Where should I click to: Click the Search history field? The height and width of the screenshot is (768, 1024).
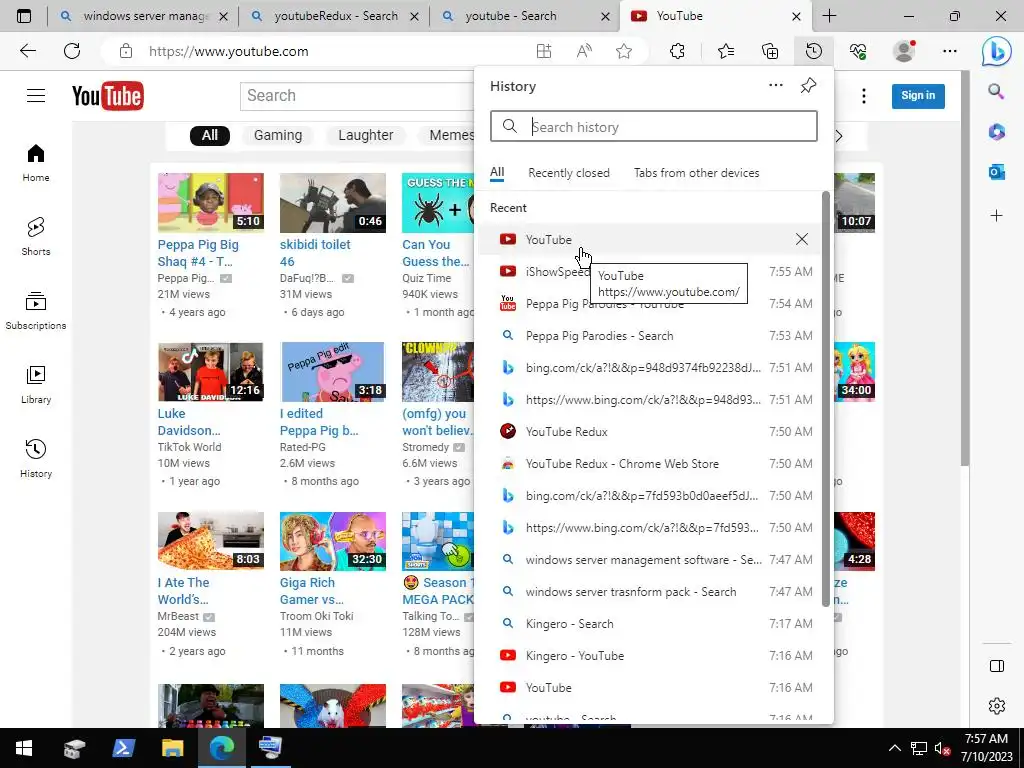(x=654, y=126)
